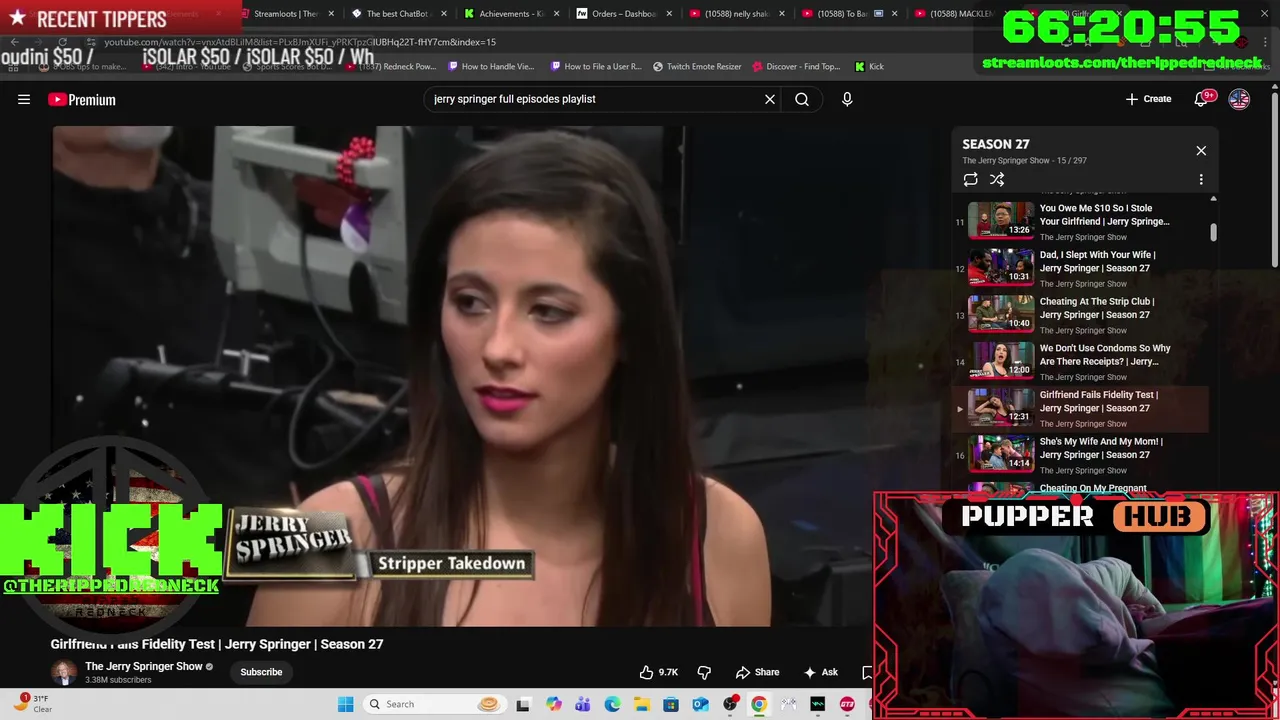The width and height of the screenshot is (1280, 720).
Task: Start voice search with microphone
Action: click(847, 99)
